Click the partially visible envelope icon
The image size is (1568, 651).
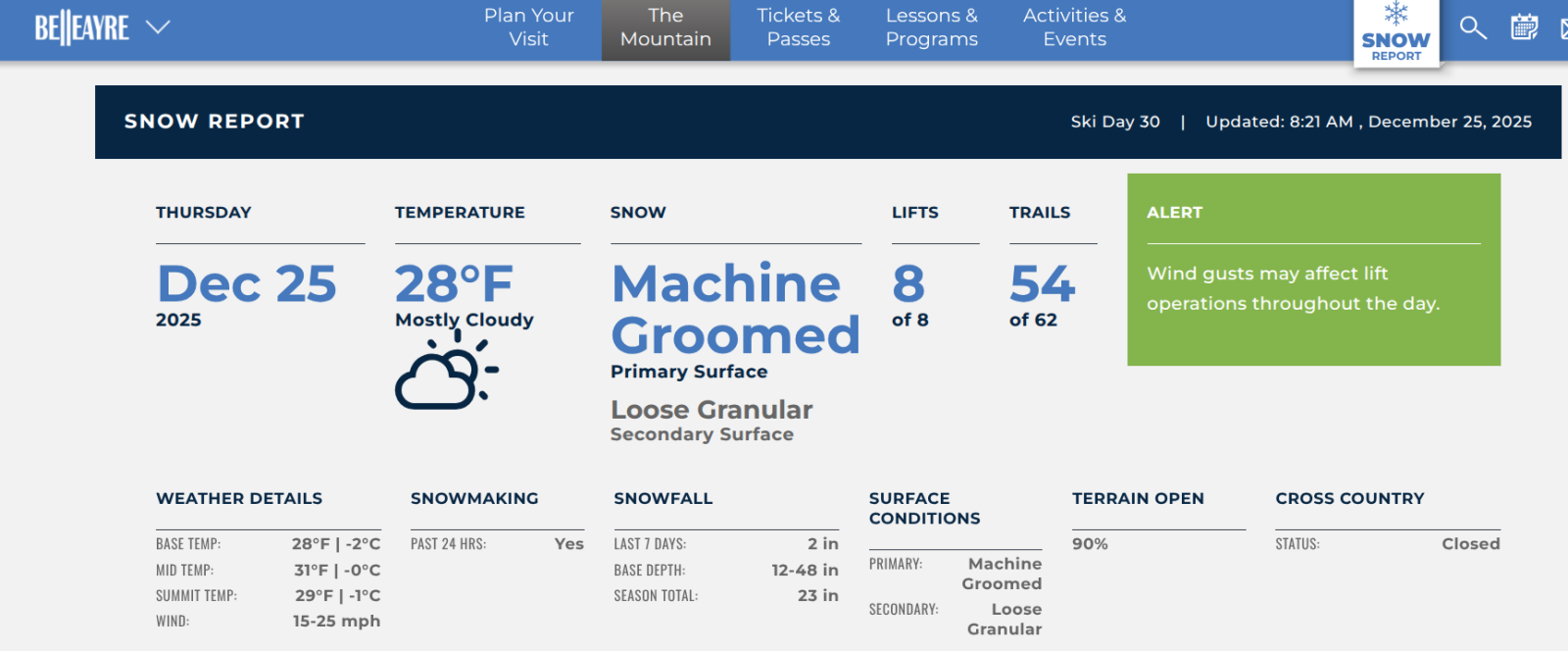(1562, 28)
